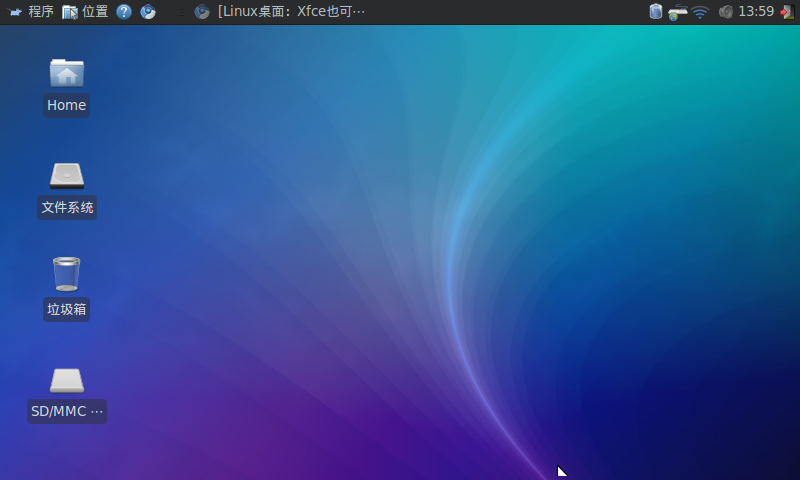
Task: Open the blue question mark help launcher
Action: tap(124, 11)
